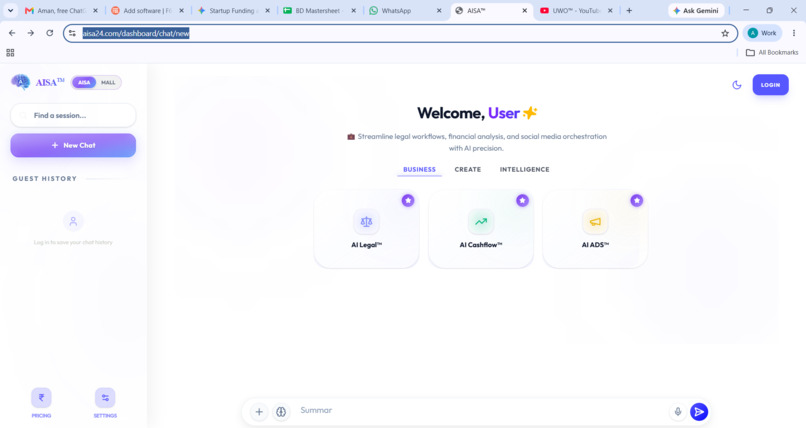Switch to AISA mode in toggle
The image size is (806, 428).
[x=84, y=82]
